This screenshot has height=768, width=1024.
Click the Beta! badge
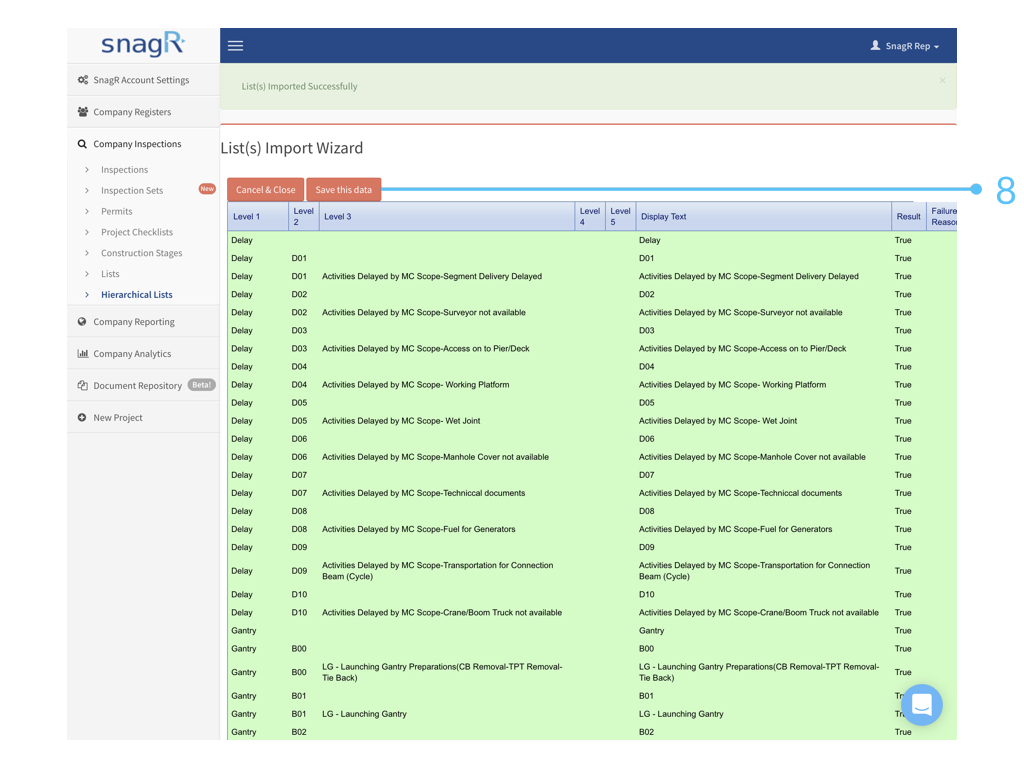click(x=201, y=385)
